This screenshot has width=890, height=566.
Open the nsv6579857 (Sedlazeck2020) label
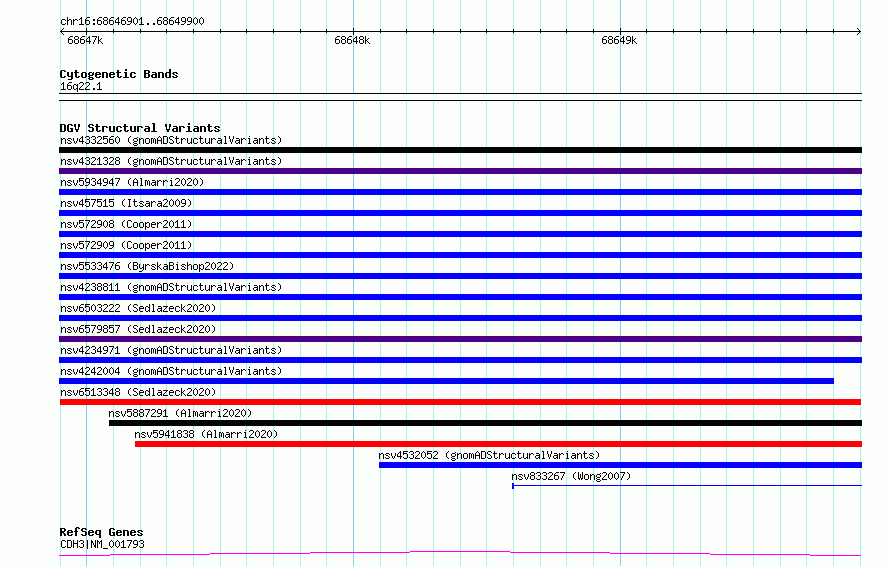(x=138, y=329)
